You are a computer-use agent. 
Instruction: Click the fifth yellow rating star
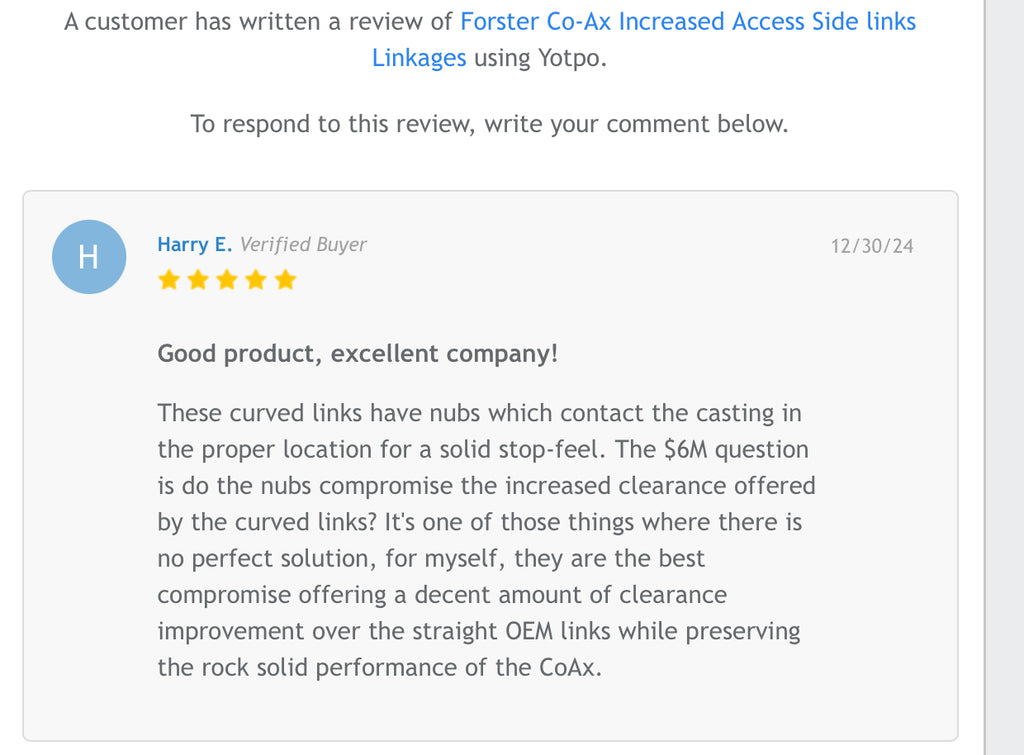[x=285, y=280]
